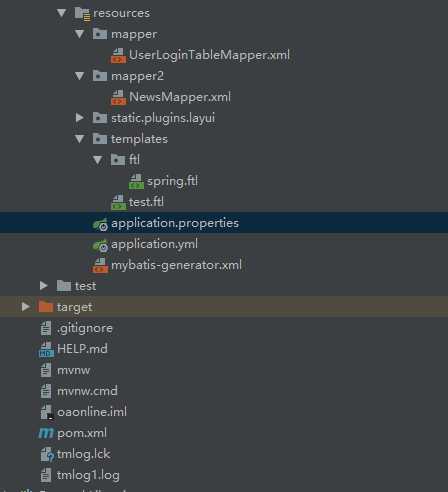This screenshot has height=492, width=448.
Task: Click the ftl folder icon
Action: click(x=118, y=160)
